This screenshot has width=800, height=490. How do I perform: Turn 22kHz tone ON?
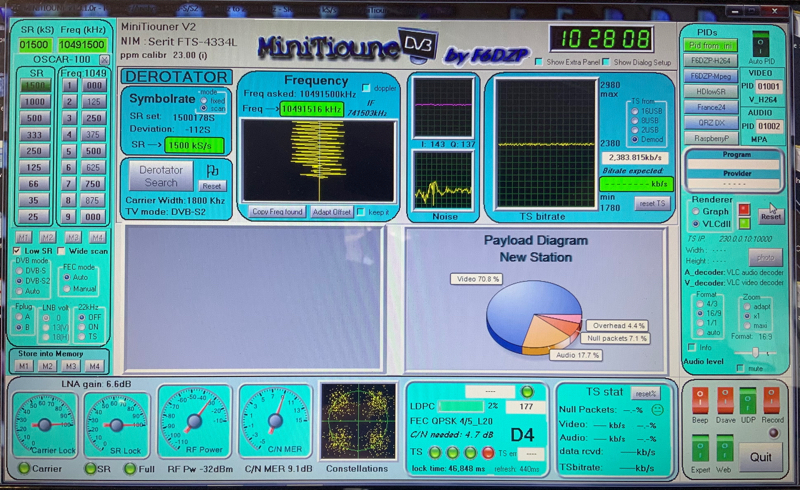pos(82,327)
